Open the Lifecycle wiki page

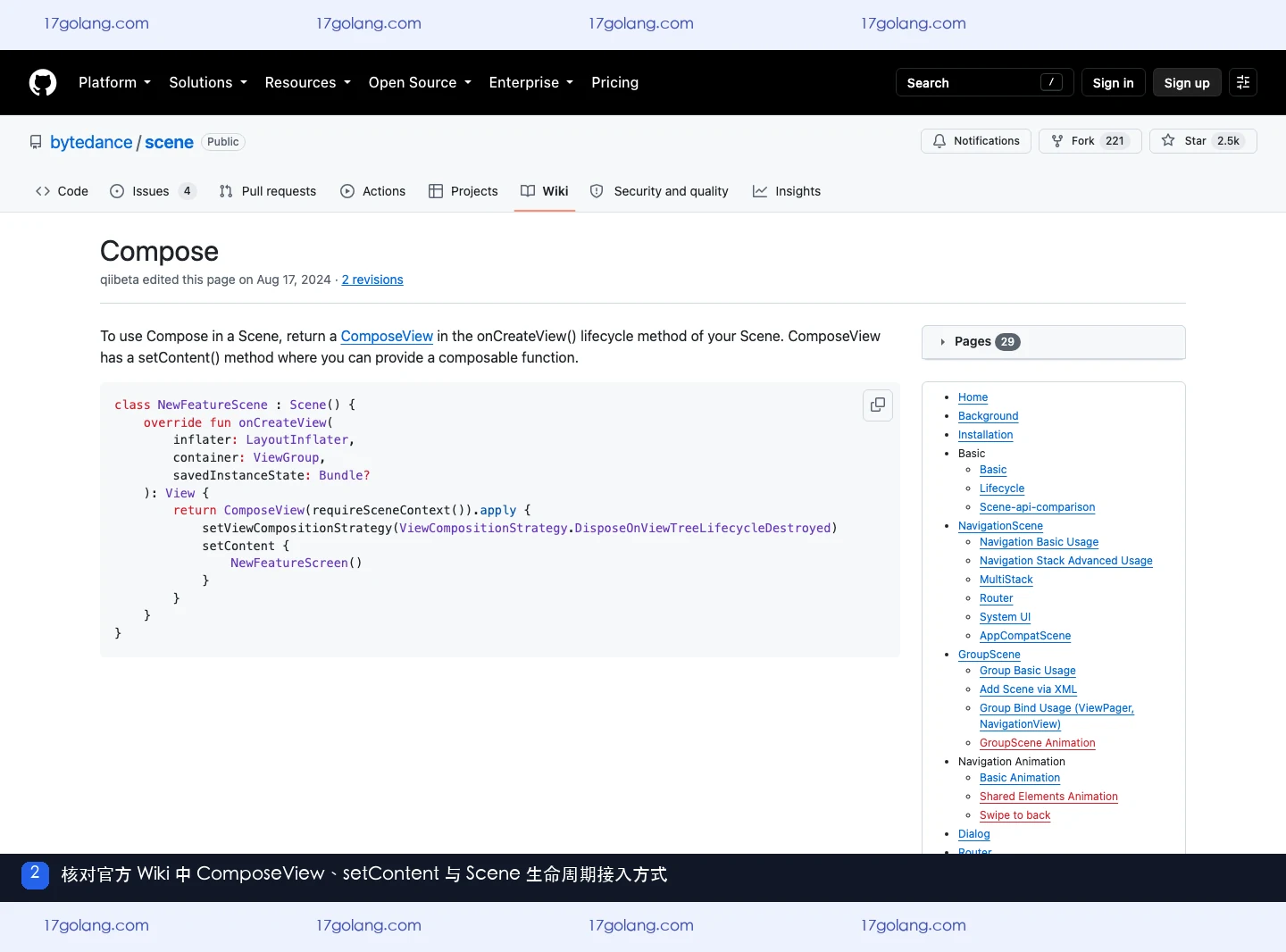[x=1002, y=489]
